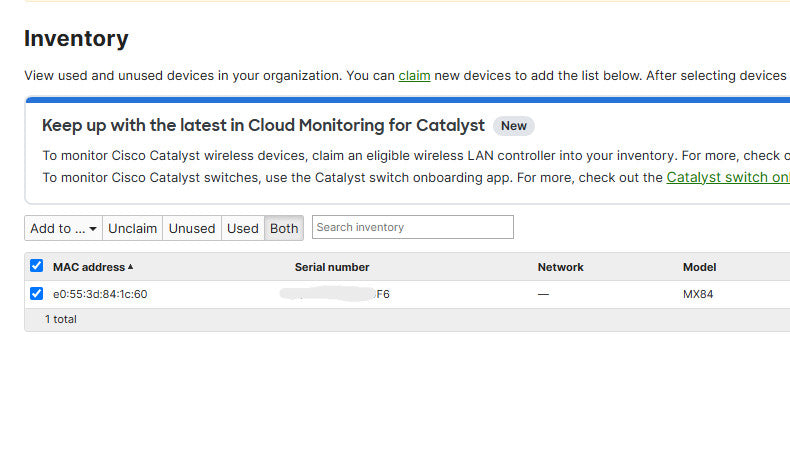
Task: Toggle the select-all header checkbox
Action: [36, 266]
